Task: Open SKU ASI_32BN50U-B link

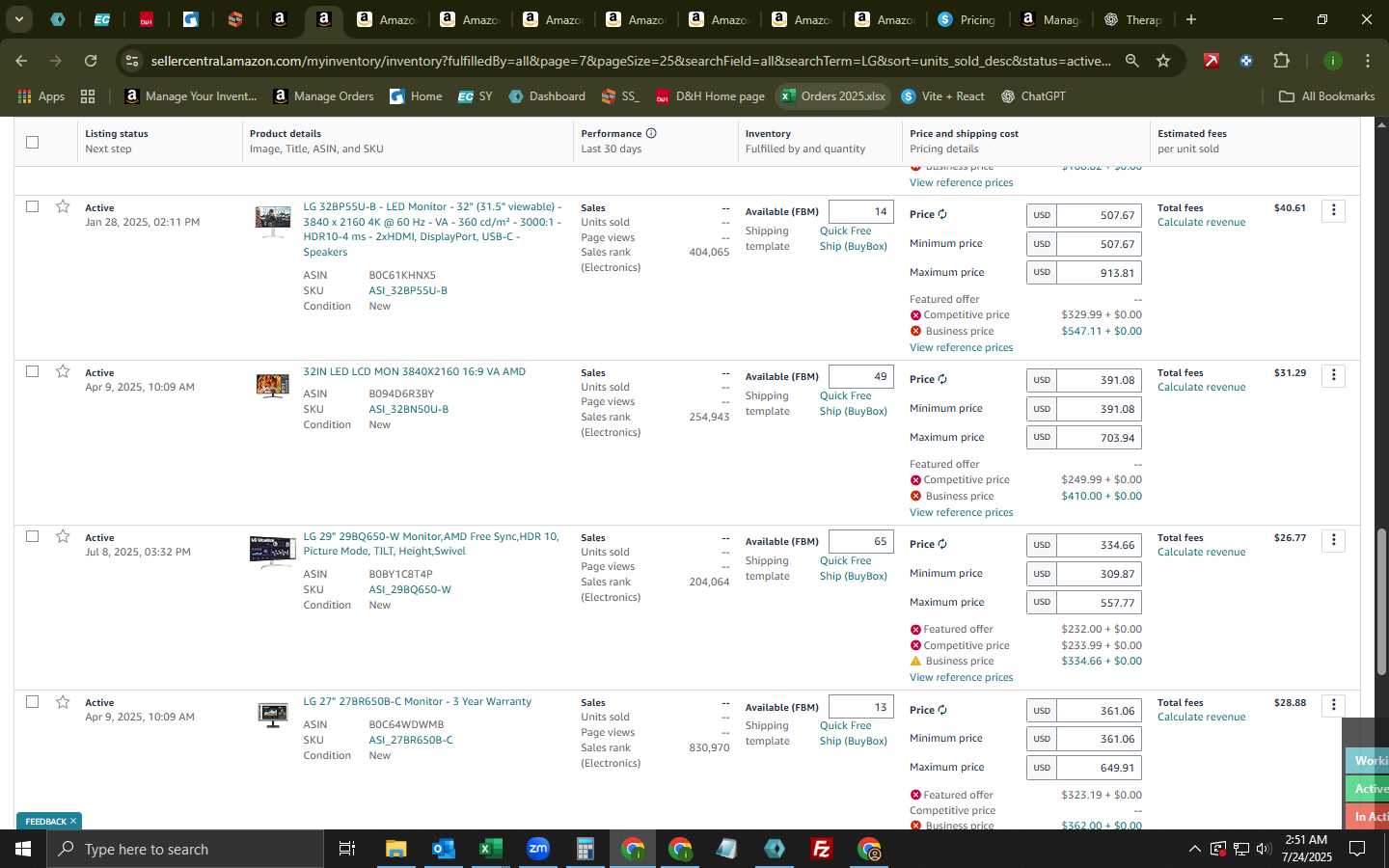Action: [x=408, y=409]
